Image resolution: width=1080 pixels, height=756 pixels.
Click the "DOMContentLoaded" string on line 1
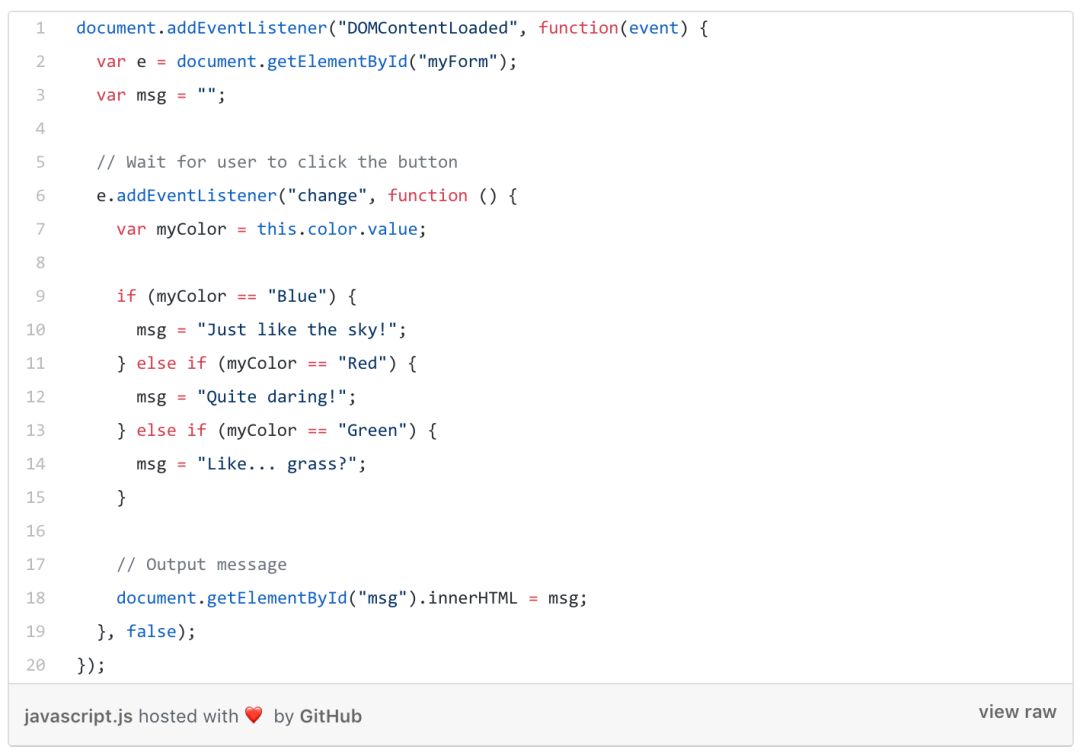click(x=428, y=28)
